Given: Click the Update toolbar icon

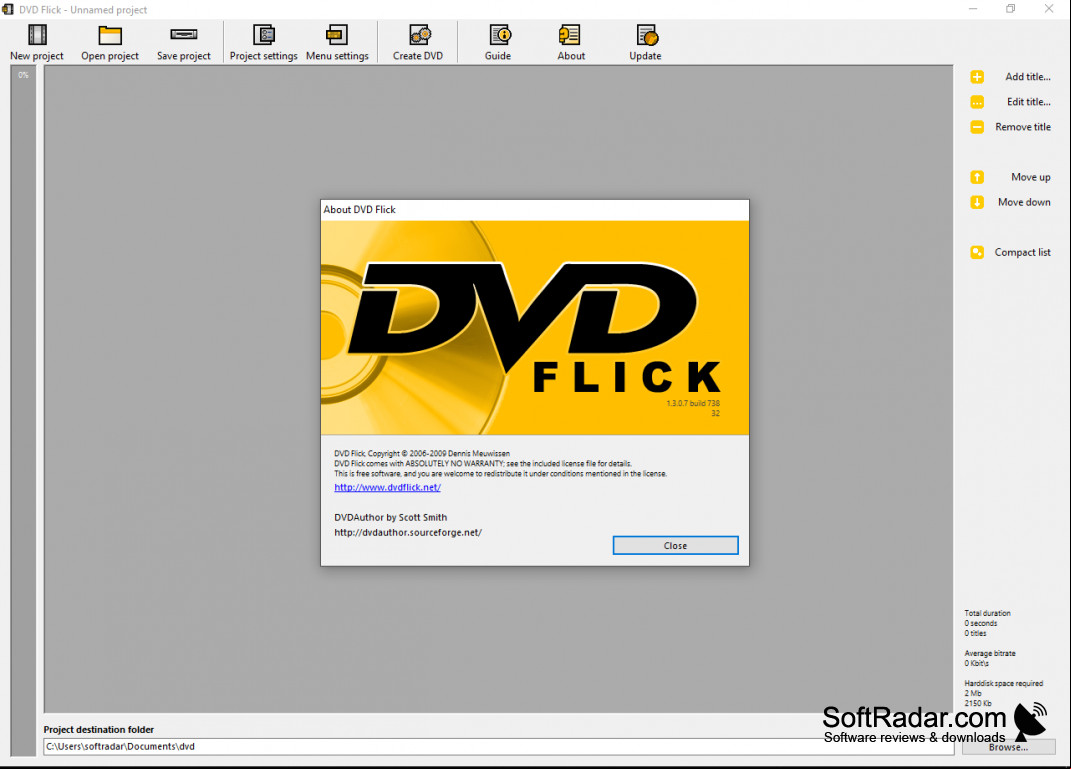Looking at the screenshot, I should coord(647,35).
